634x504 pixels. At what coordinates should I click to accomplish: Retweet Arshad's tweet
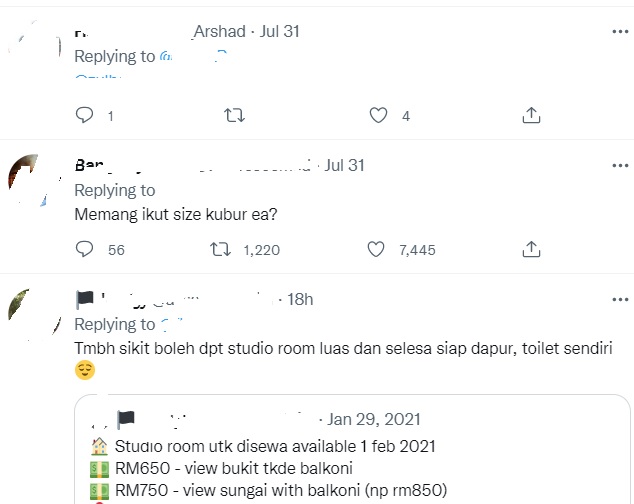[234, 116]
